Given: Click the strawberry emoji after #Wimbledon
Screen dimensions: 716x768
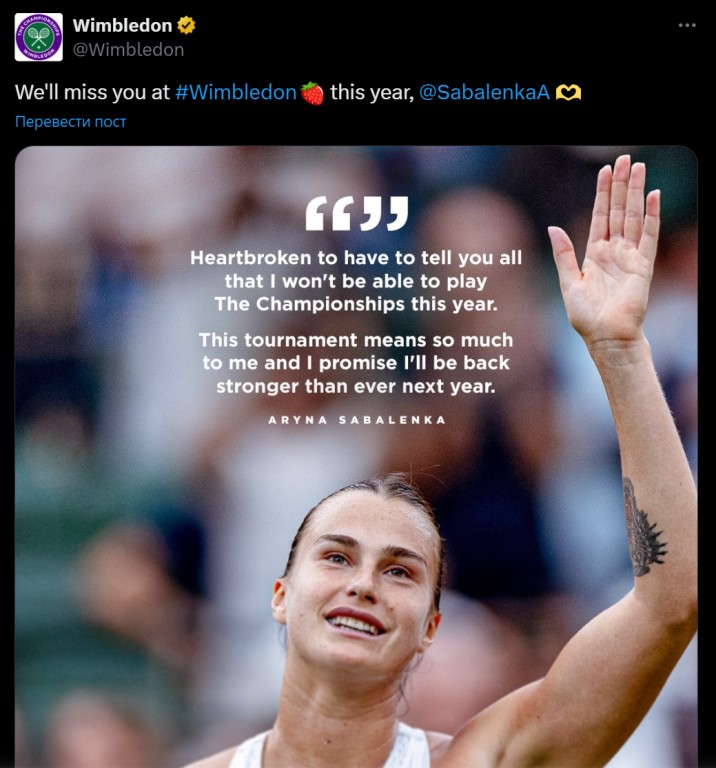Looking at the screenshot, I should [x=312, y=93].
